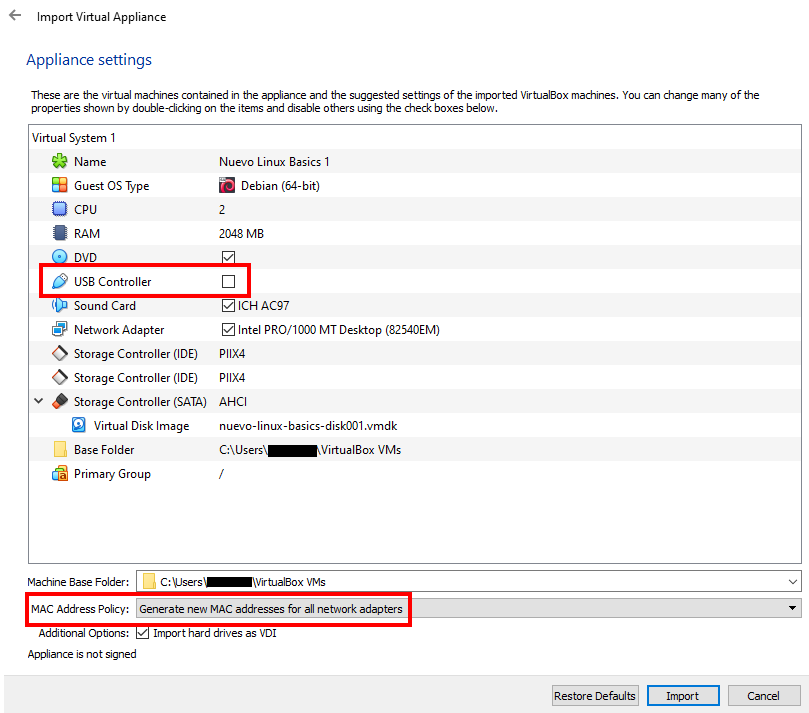
Task: Click the Sound Card icon
Action: point(61,305)
